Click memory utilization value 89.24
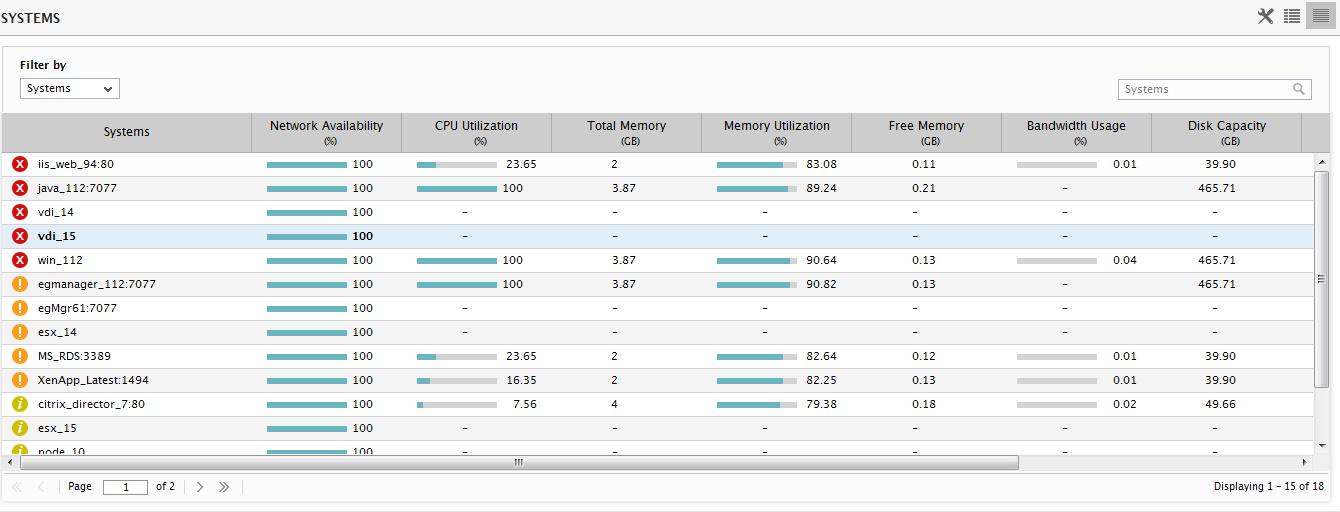The image size is (1340, 512). [x=821, y=188]
